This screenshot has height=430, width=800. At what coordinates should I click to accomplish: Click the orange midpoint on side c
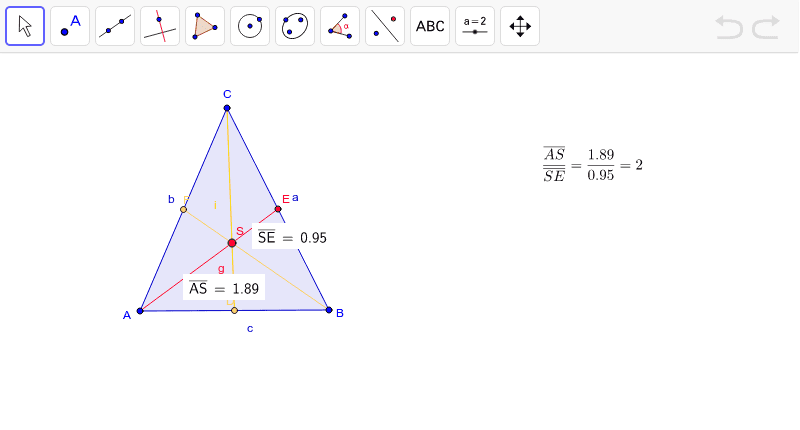click(x=234, y=310)
